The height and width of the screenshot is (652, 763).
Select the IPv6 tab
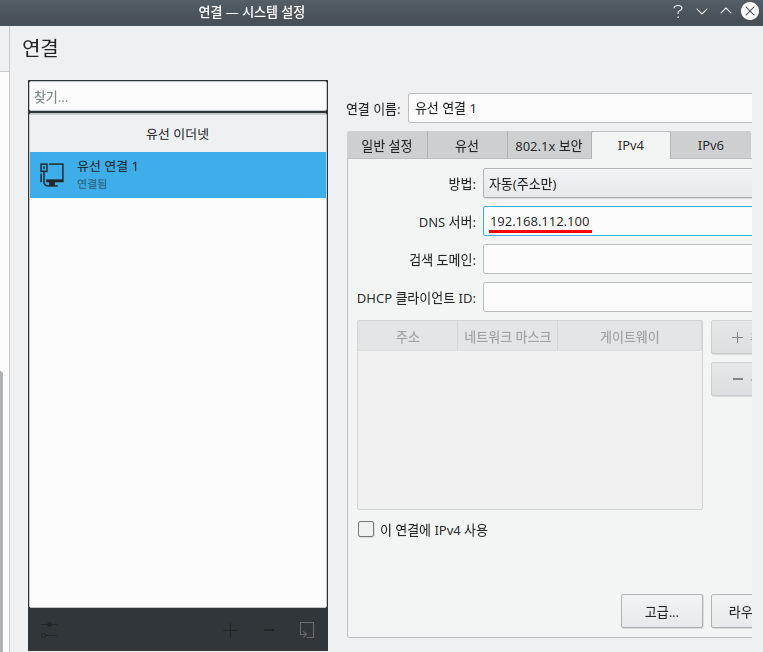[710, 146]
